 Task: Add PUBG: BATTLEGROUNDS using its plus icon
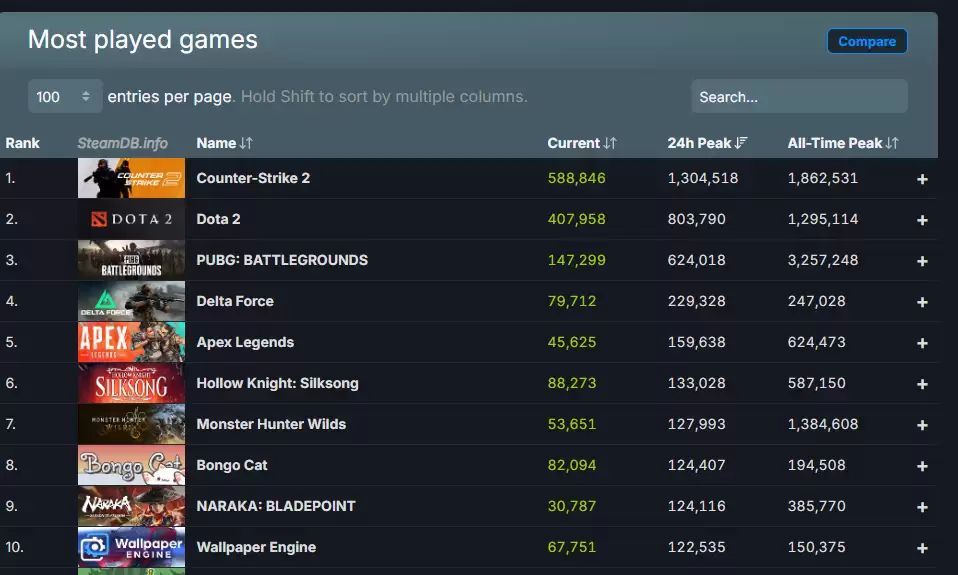pyautogui.click(x=922, y=261)
